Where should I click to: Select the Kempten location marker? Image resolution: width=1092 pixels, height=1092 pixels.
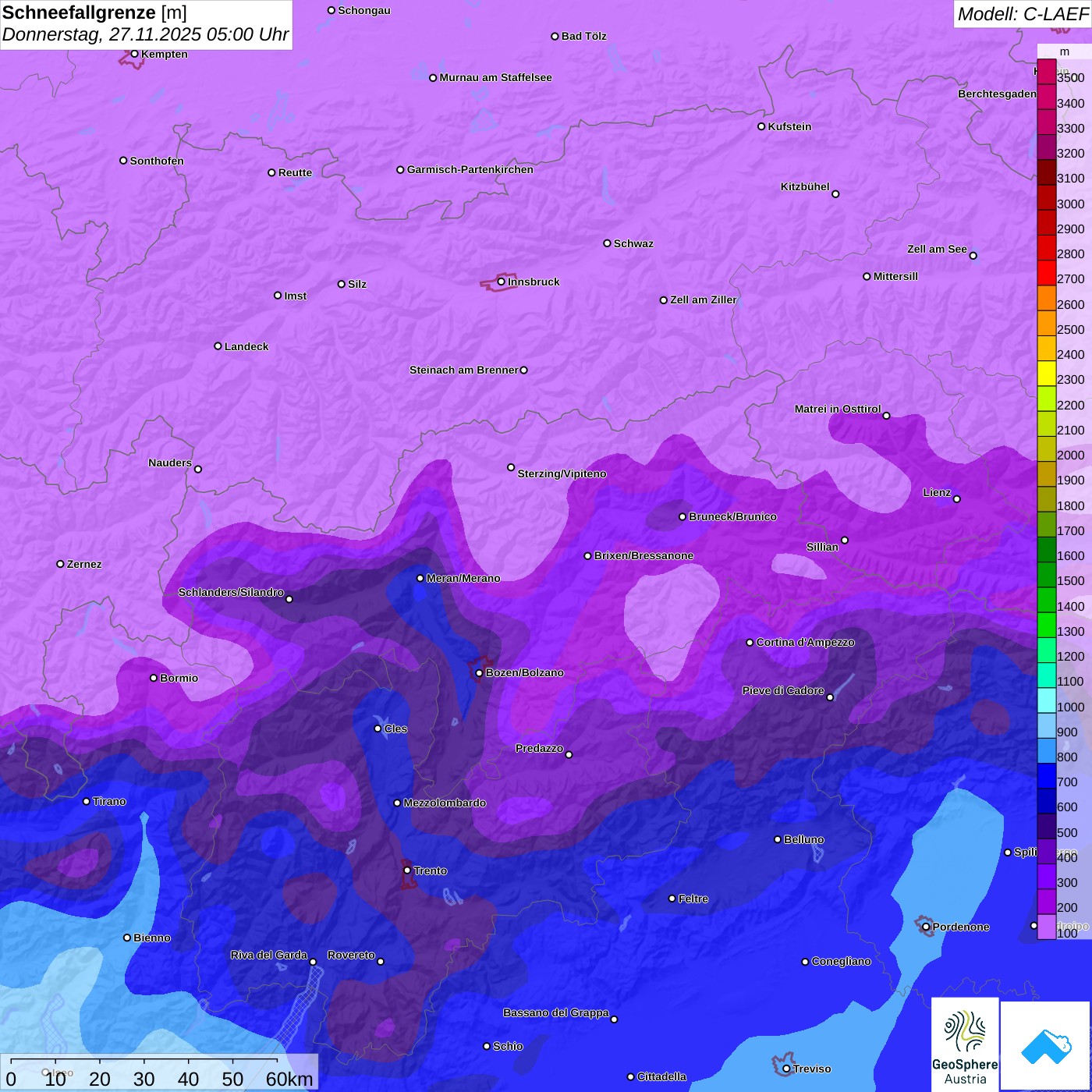(x=134, y=54)
